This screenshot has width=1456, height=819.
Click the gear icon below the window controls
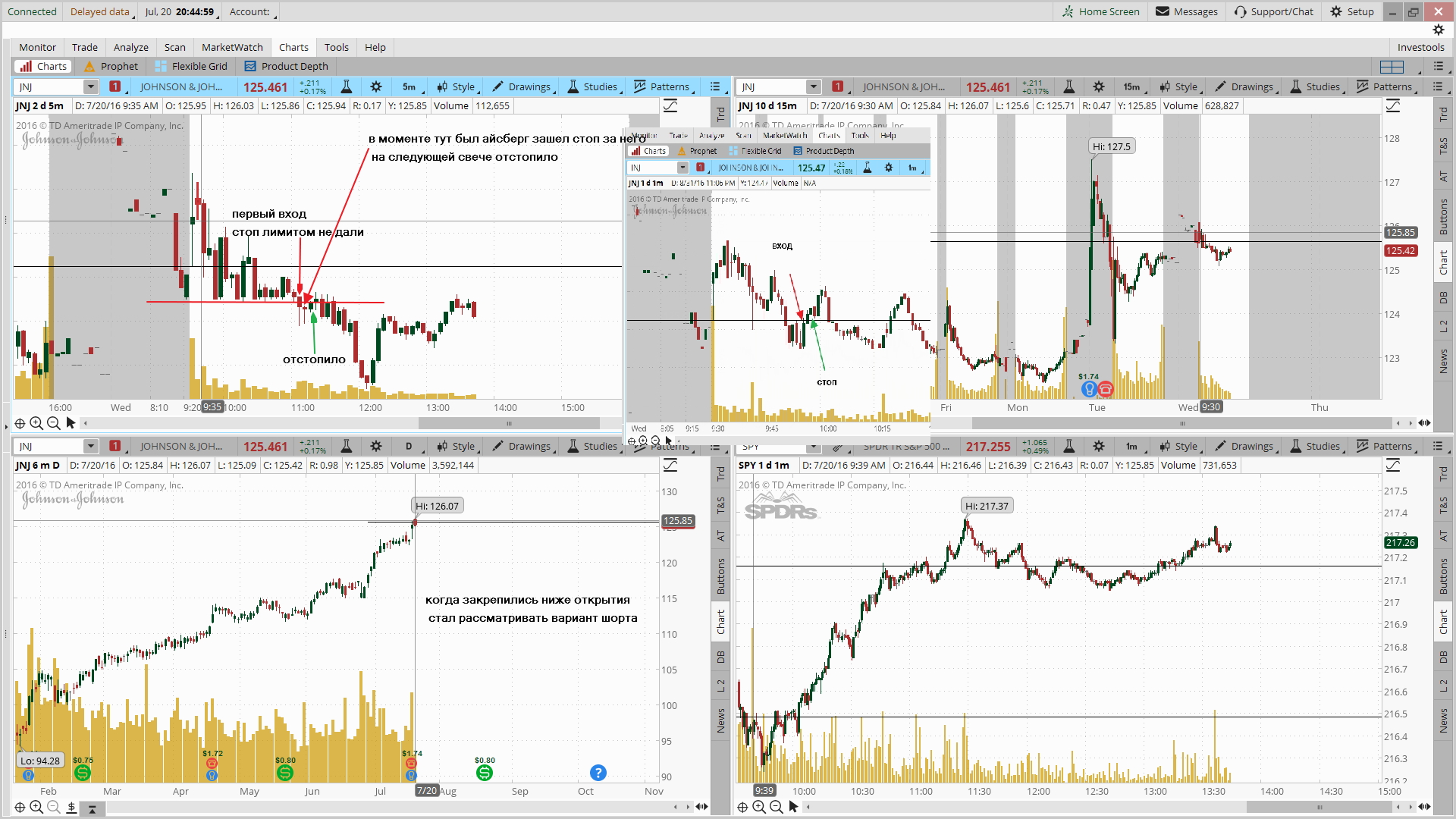[1439, 30]
